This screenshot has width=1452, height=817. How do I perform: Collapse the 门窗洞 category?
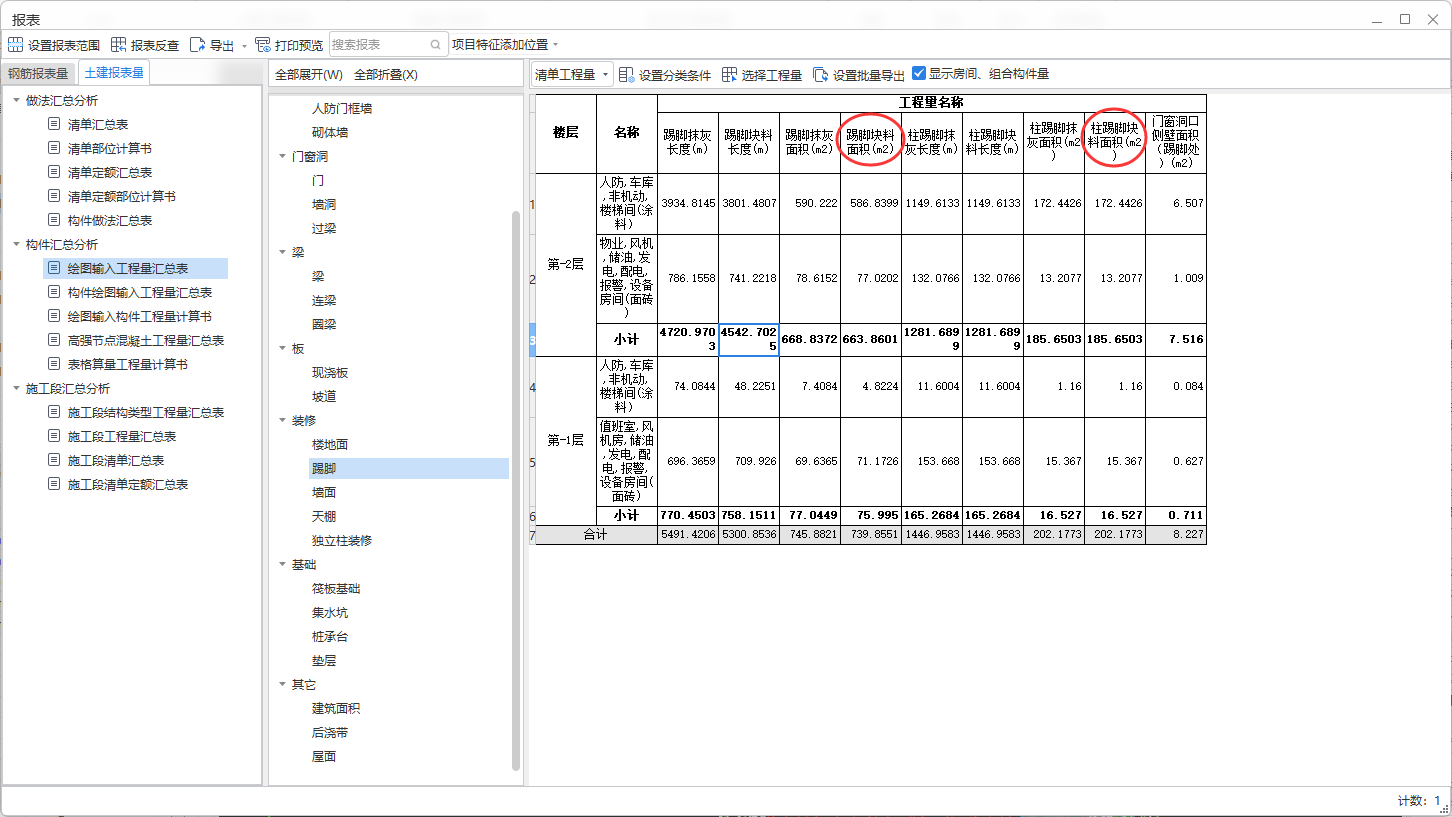point(282,156)
